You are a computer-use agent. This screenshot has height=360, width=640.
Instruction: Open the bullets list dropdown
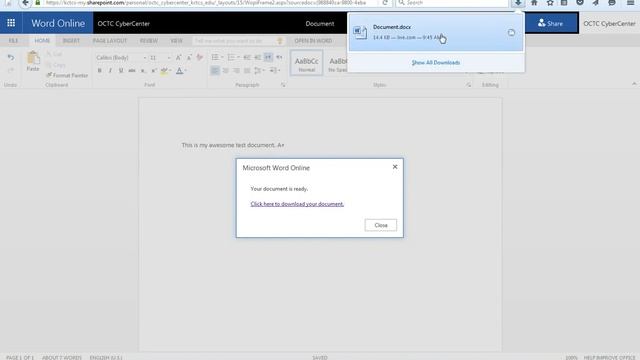click(222, 58)
